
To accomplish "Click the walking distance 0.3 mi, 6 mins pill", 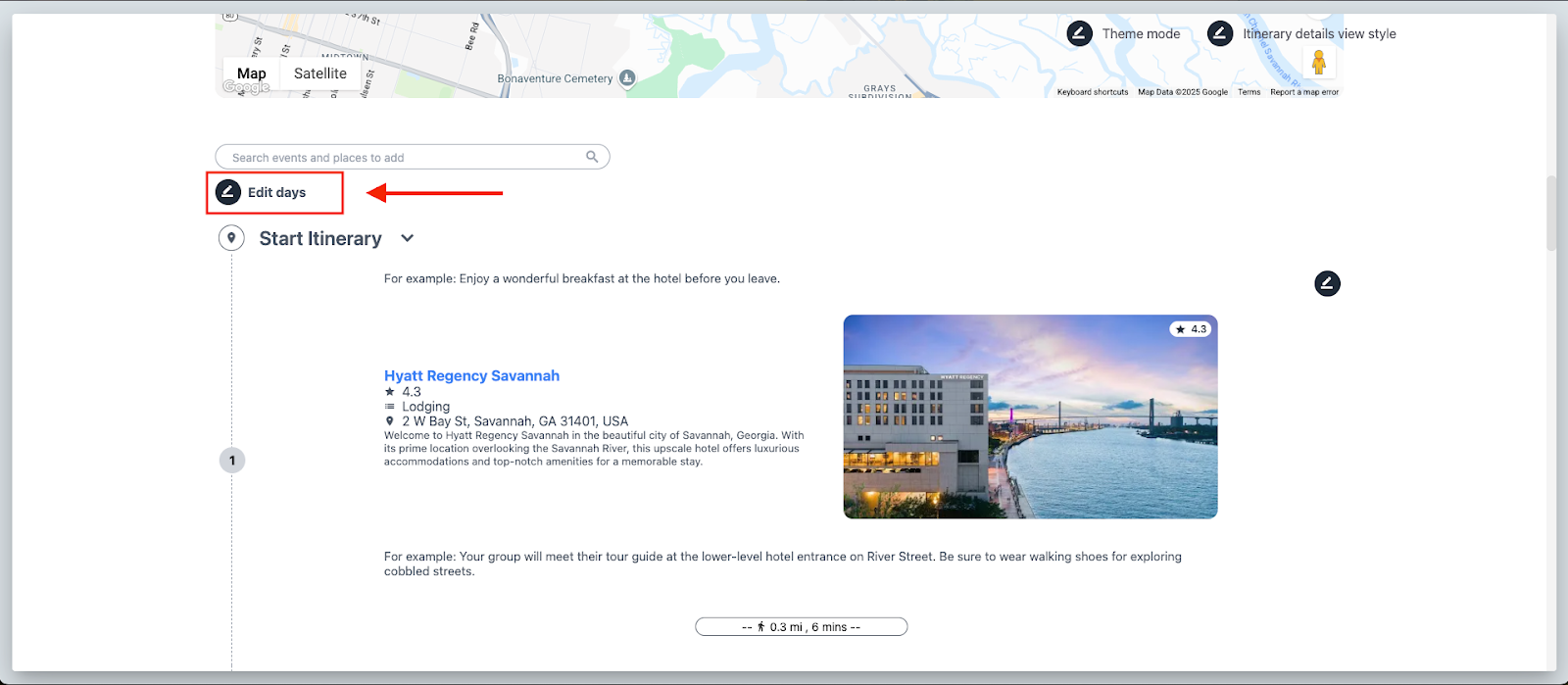I will pyautogui.click(x=802, y=626).
